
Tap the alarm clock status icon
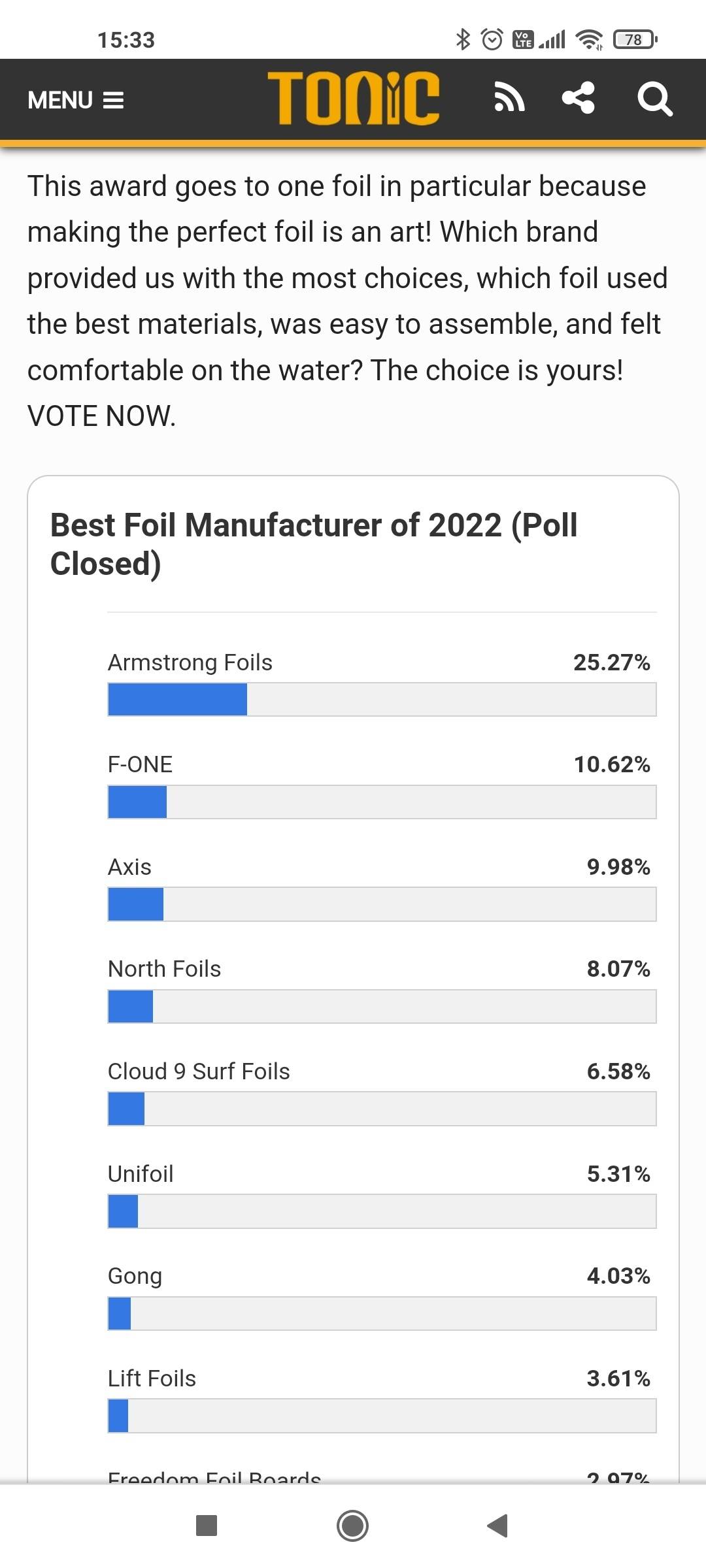[492, 40]
